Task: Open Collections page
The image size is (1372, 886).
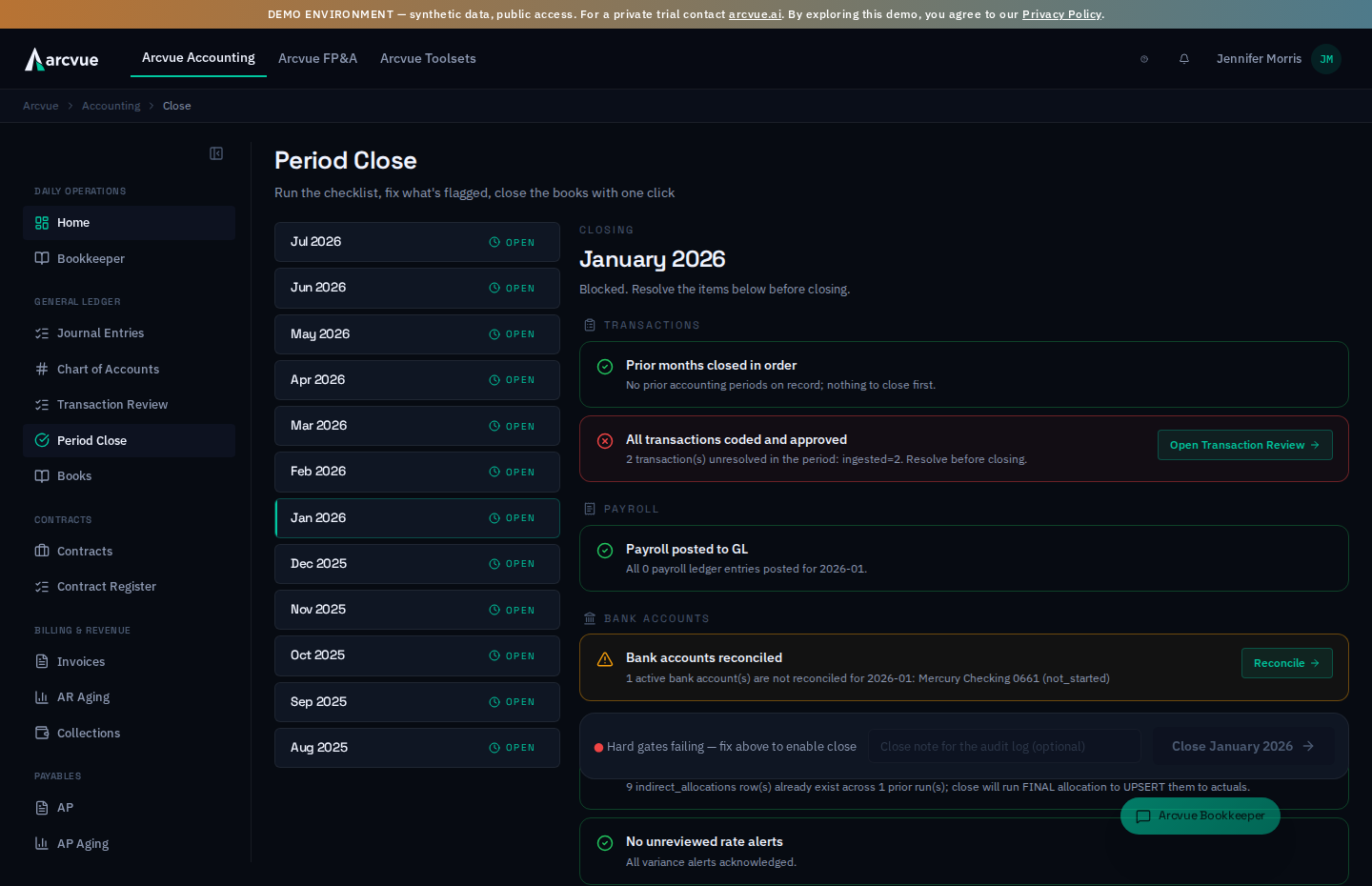Action: [129, 734]
